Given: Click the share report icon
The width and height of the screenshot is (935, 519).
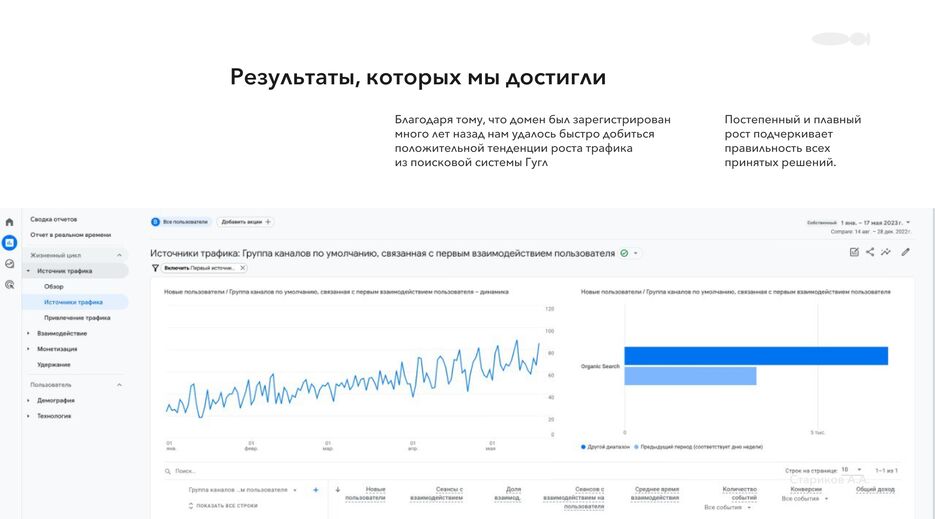Looking at the screenshot, I should pos(870,252).
